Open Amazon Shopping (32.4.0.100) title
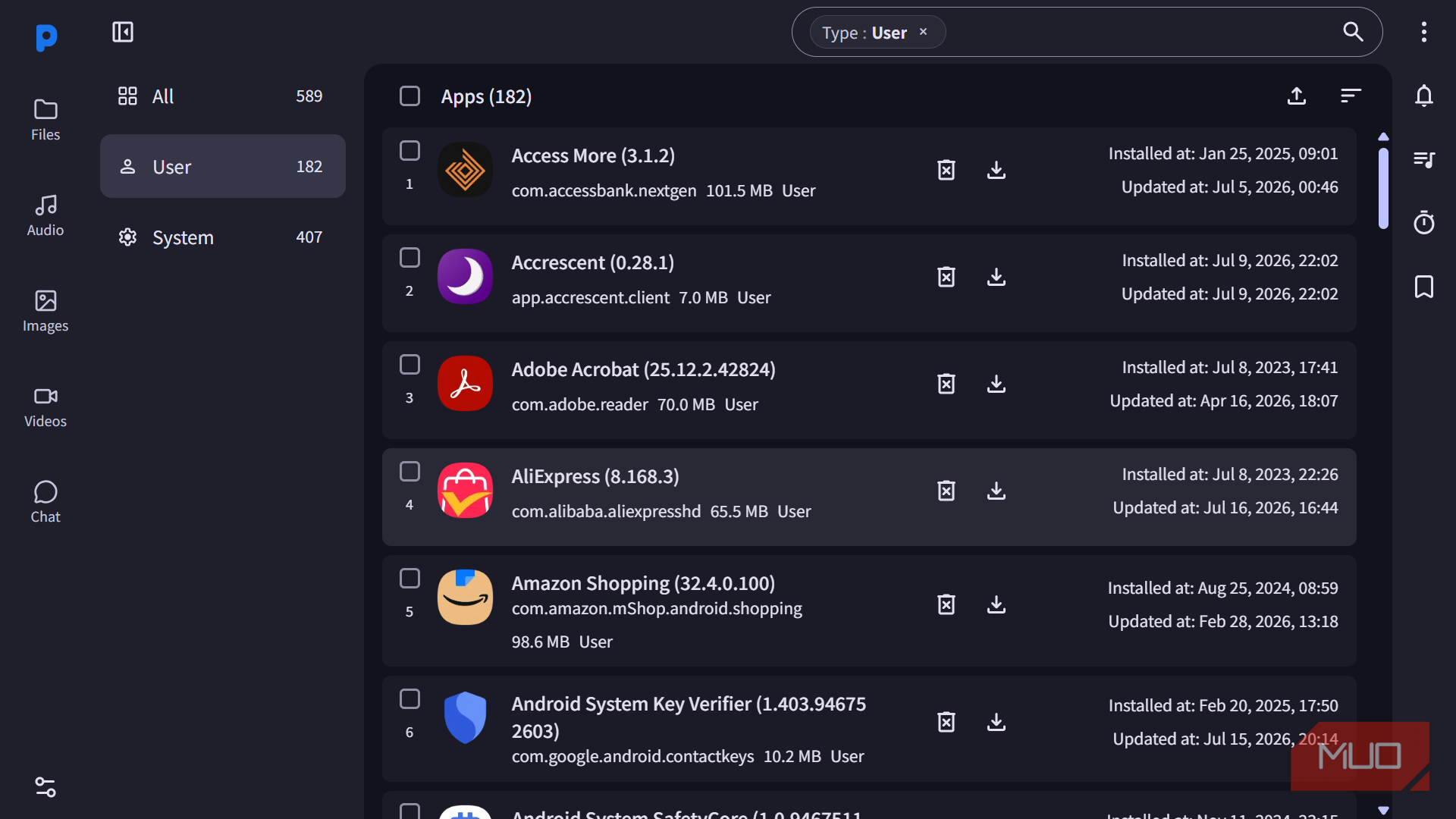Viewport: 1456px width, 819px height. point(643,583)
